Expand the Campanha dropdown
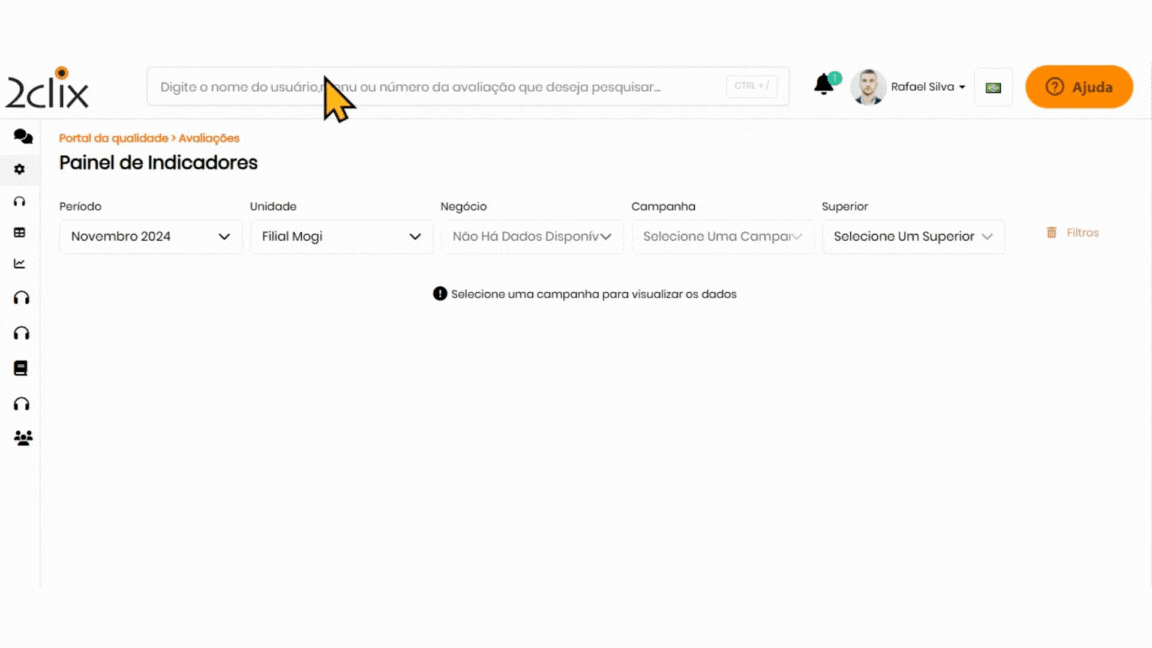 (x=722, y=237)
